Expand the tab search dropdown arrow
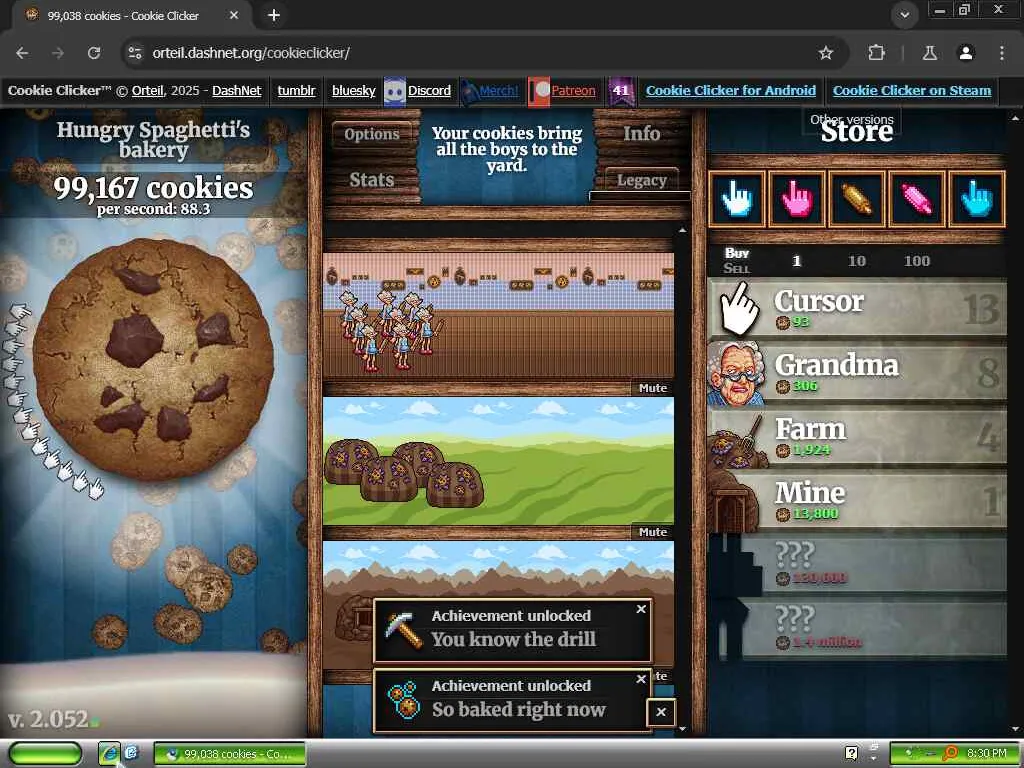Screen dimensions: 1024x768 point(904,15)
